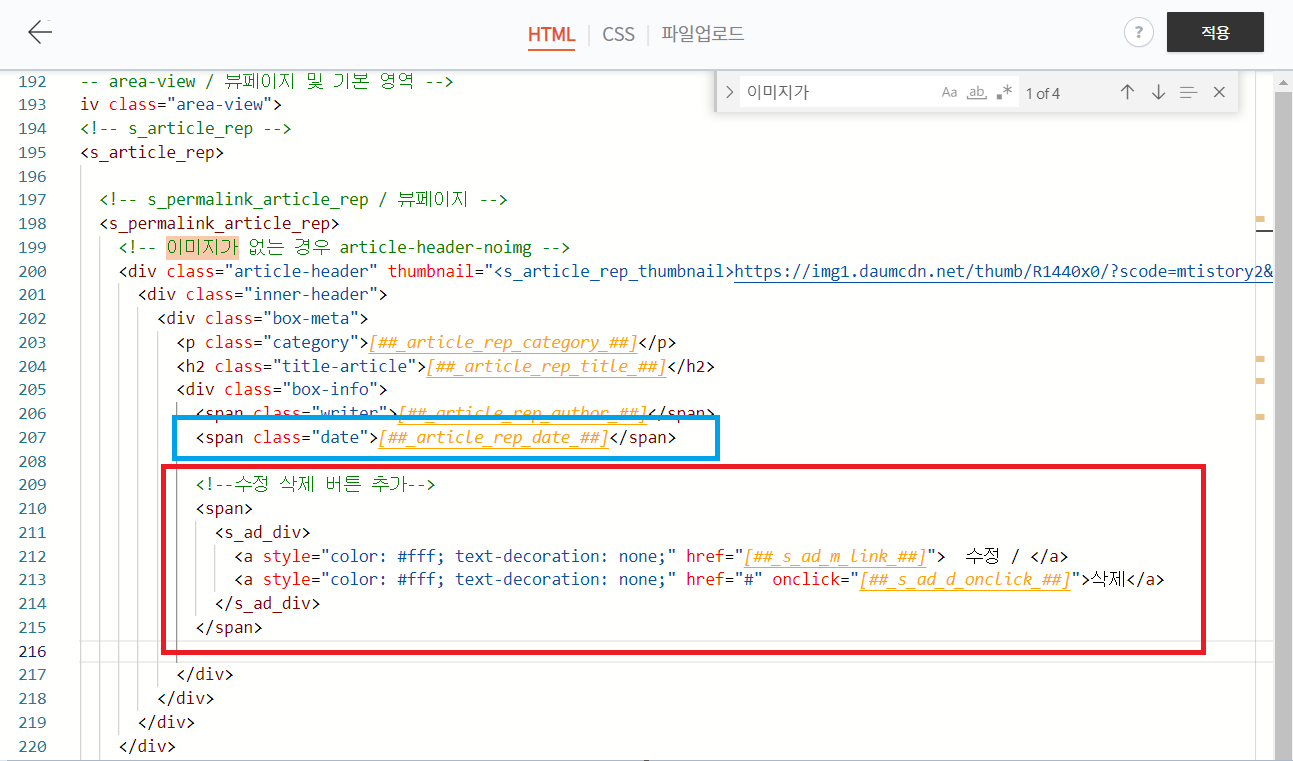Expand replace field with the find widget chevron

[x=729, y=92]
